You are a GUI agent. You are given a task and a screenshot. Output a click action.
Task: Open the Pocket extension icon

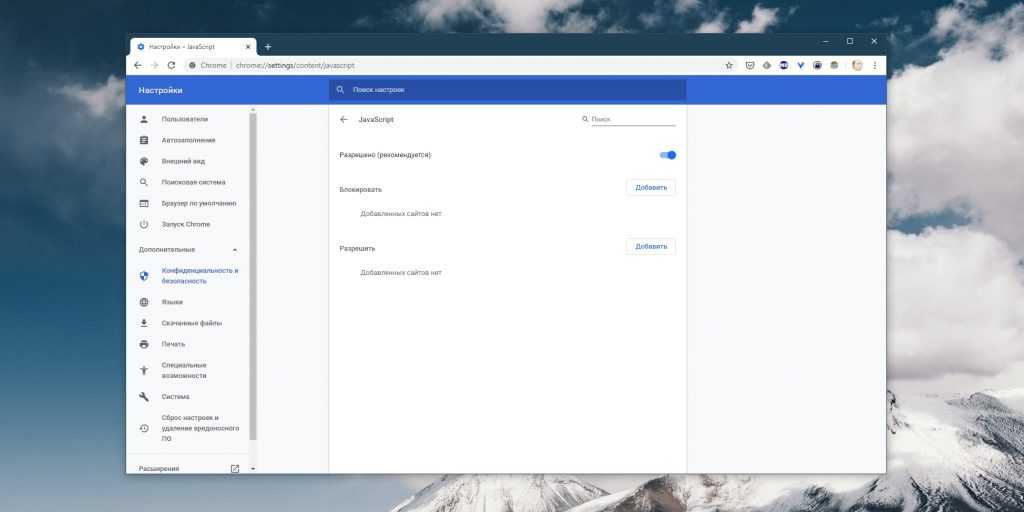pyautogui.click(x=750, y=65)
